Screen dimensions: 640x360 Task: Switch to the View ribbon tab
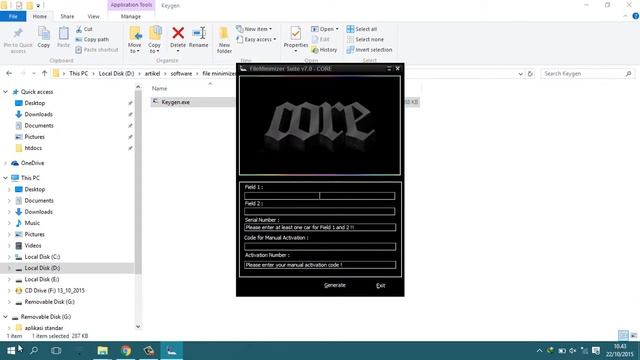point(93,16)
